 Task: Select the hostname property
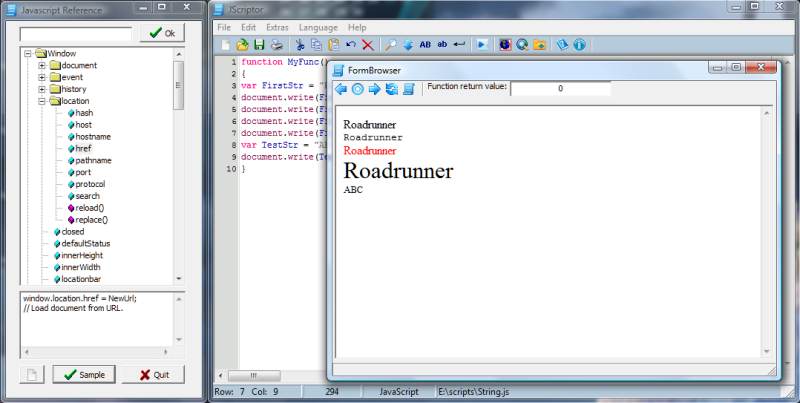point(93,137)
